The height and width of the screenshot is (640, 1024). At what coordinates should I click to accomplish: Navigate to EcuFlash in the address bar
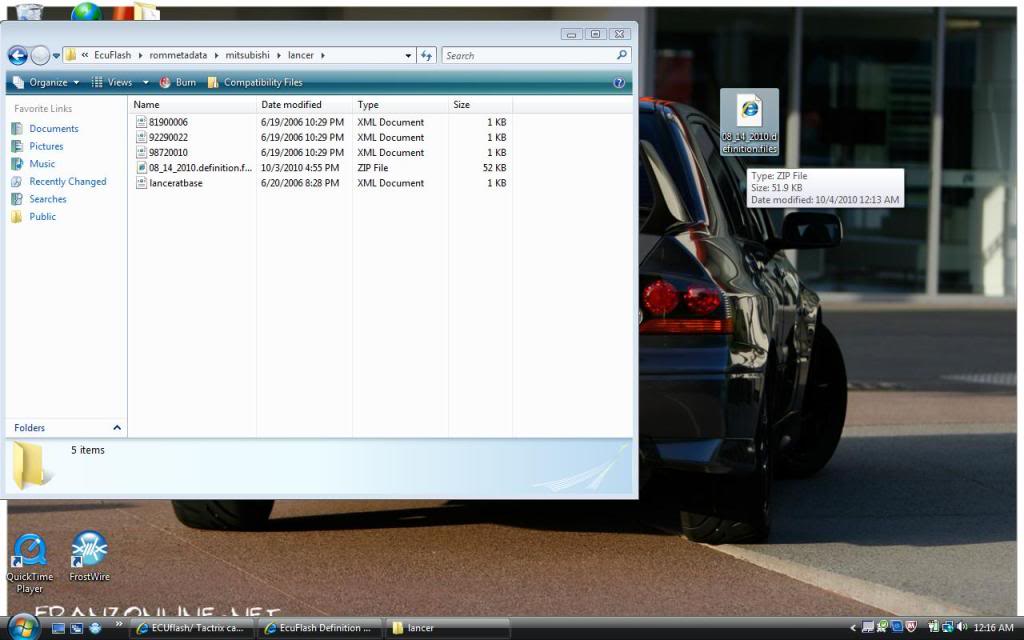click(112, 56)
